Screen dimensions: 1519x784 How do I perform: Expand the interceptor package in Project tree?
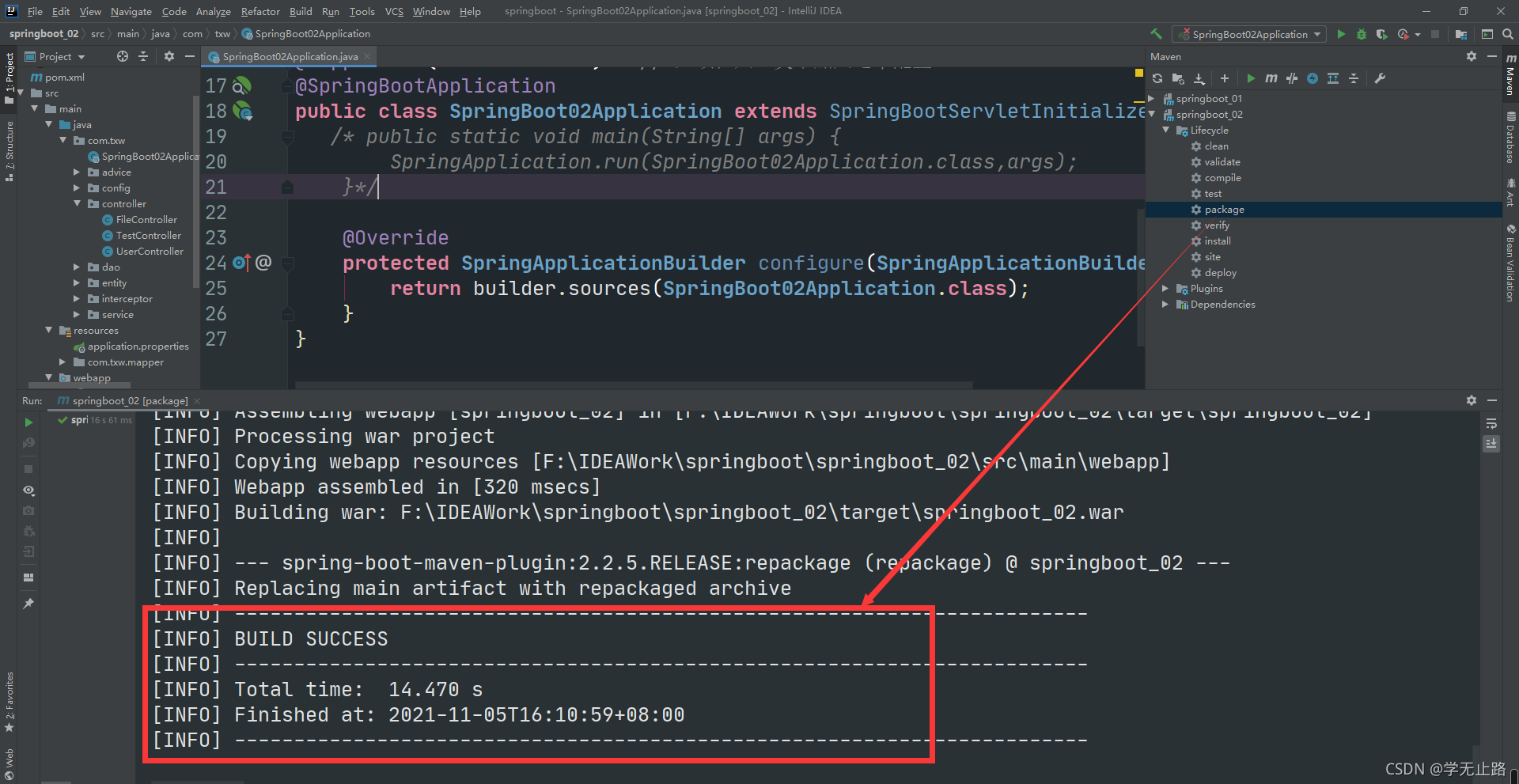tap(78, 299)
